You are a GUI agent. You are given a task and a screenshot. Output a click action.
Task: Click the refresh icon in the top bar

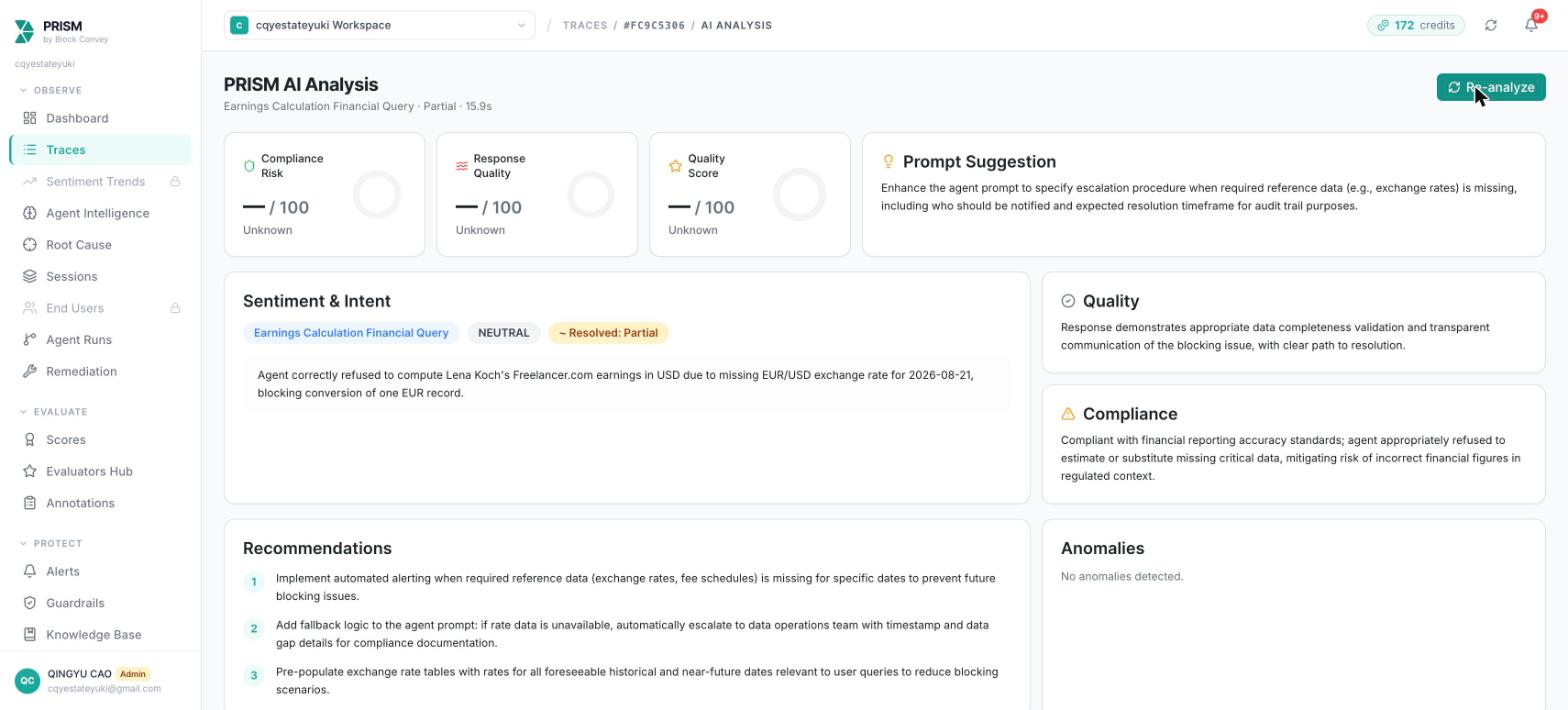pyautogui.click(x=1491, y=25)
